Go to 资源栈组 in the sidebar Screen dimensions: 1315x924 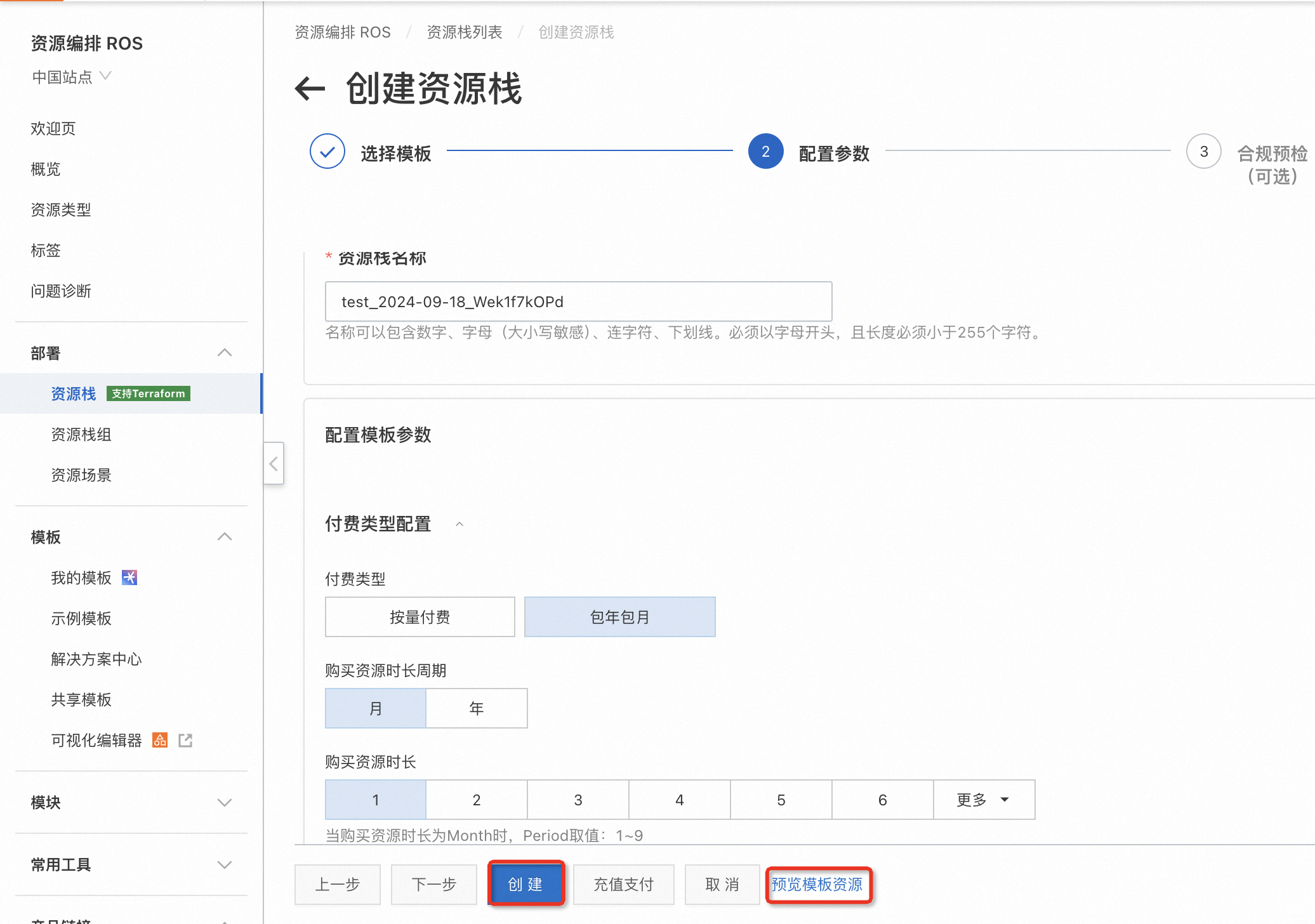coord(81,434)
